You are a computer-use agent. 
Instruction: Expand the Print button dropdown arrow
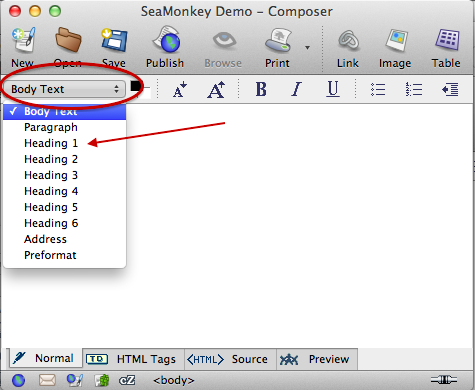(x=307, y=48)
